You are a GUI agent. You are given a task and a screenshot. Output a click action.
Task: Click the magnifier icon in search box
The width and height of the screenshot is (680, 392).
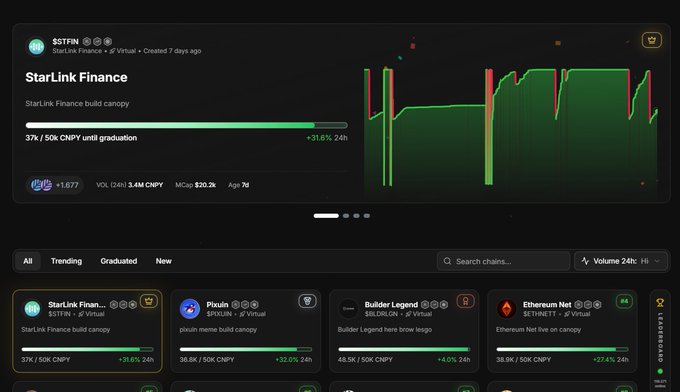[447, 261]
